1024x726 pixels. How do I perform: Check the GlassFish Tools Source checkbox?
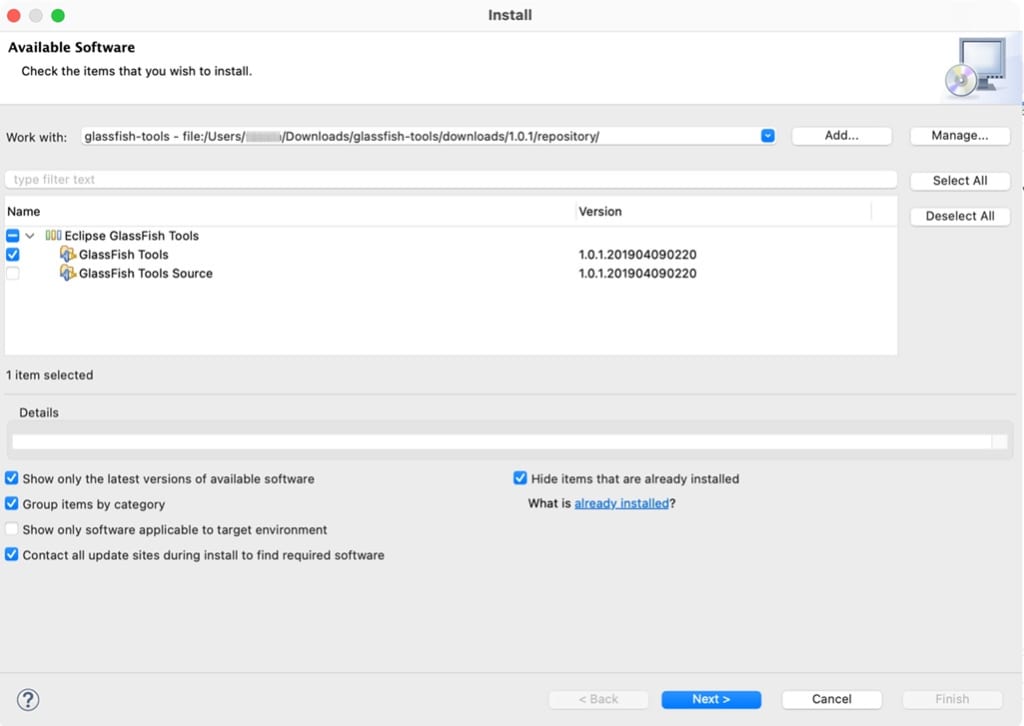(x=13, y=274)
